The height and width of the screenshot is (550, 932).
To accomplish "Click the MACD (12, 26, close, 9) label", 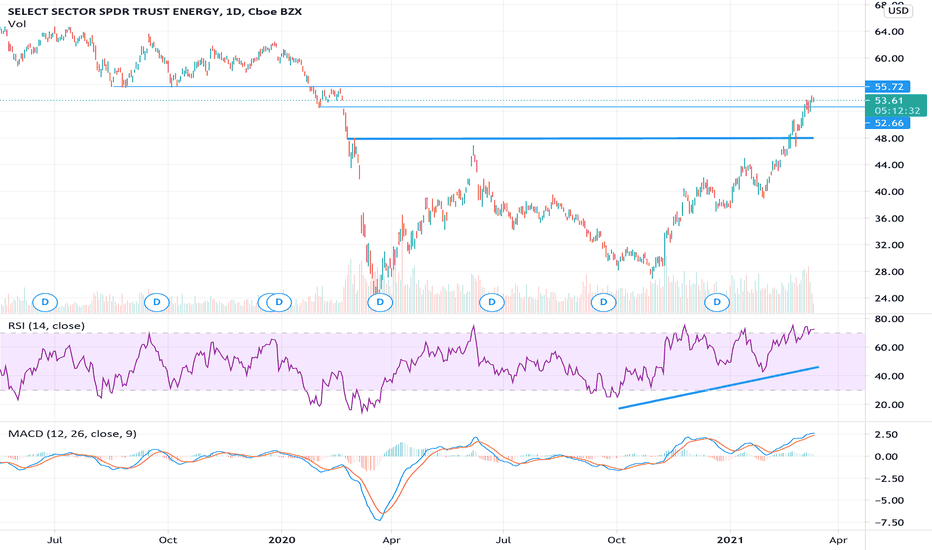I will click(x=72, y=433).
